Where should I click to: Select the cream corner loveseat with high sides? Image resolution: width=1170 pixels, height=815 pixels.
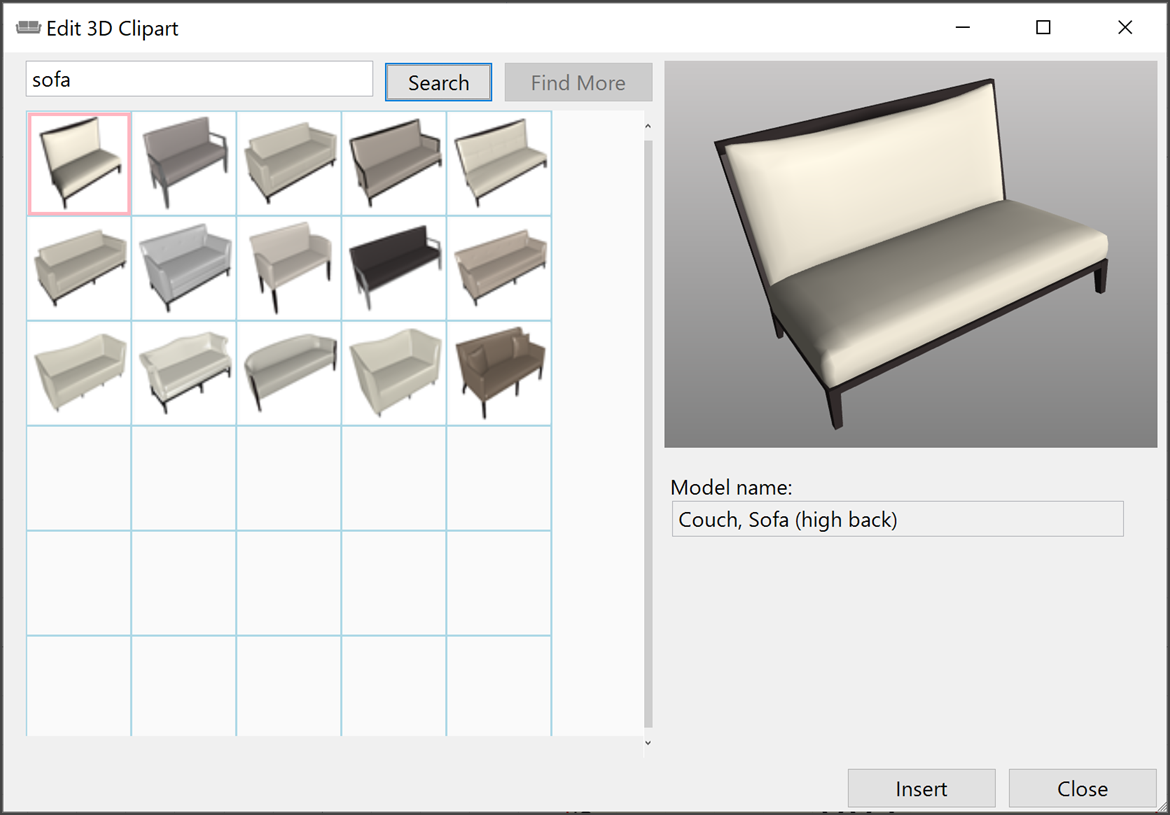tap(394, 373)
